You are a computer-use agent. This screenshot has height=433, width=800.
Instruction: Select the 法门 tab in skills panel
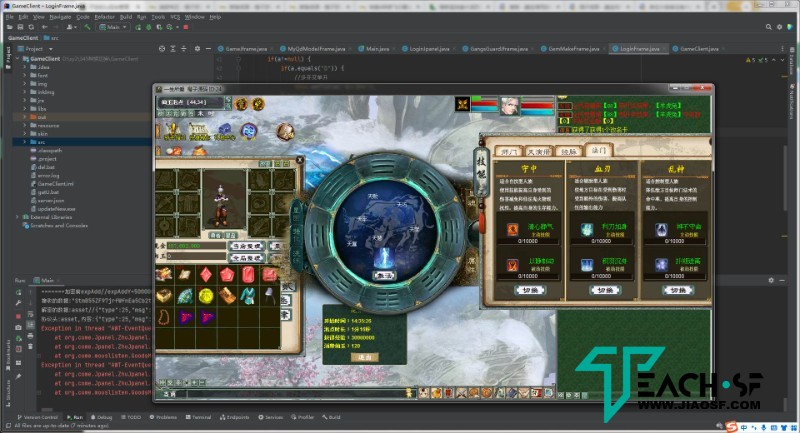coord(598,150)
